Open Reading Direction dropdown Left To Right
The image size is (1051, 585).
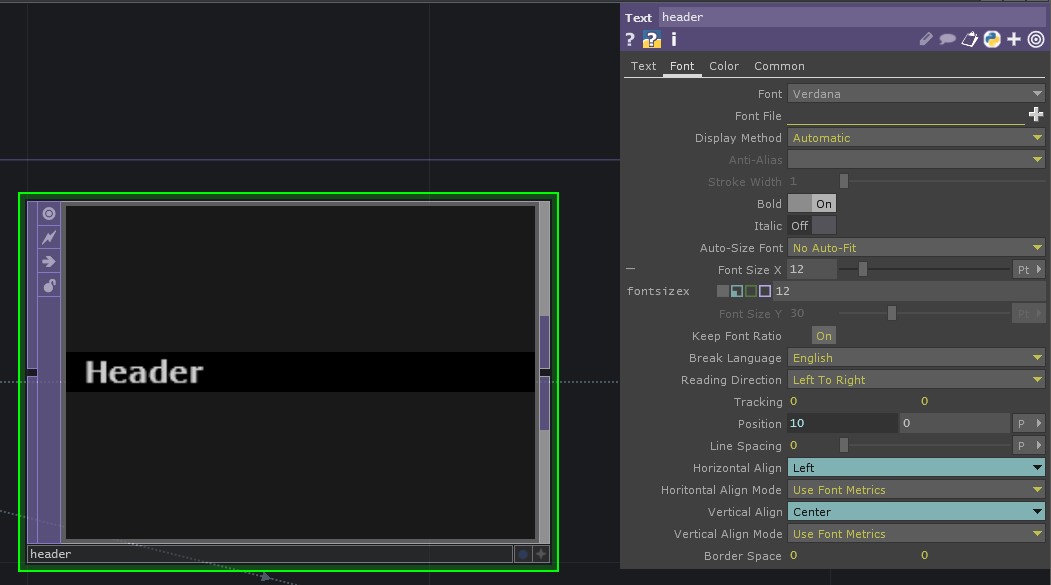(x=916, y=380)
